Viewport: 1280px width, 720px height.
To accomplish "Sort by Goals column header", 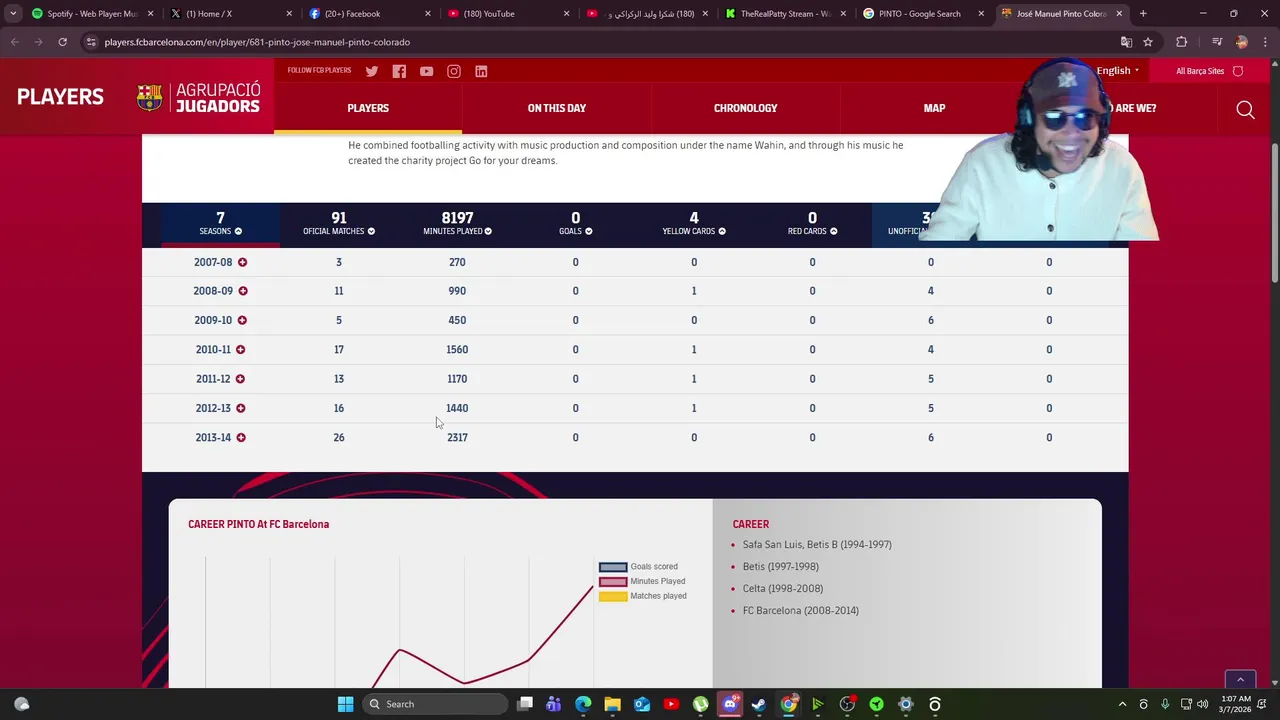I will coord(575,223).
